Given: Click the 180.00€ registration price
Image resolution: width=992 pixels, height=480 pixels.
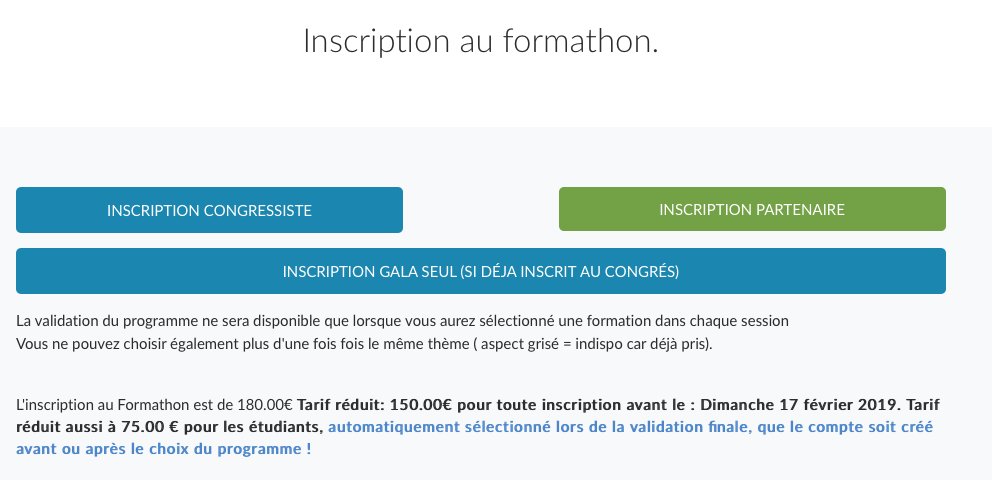Looking at the screenshot, I should tap(265, 405).
